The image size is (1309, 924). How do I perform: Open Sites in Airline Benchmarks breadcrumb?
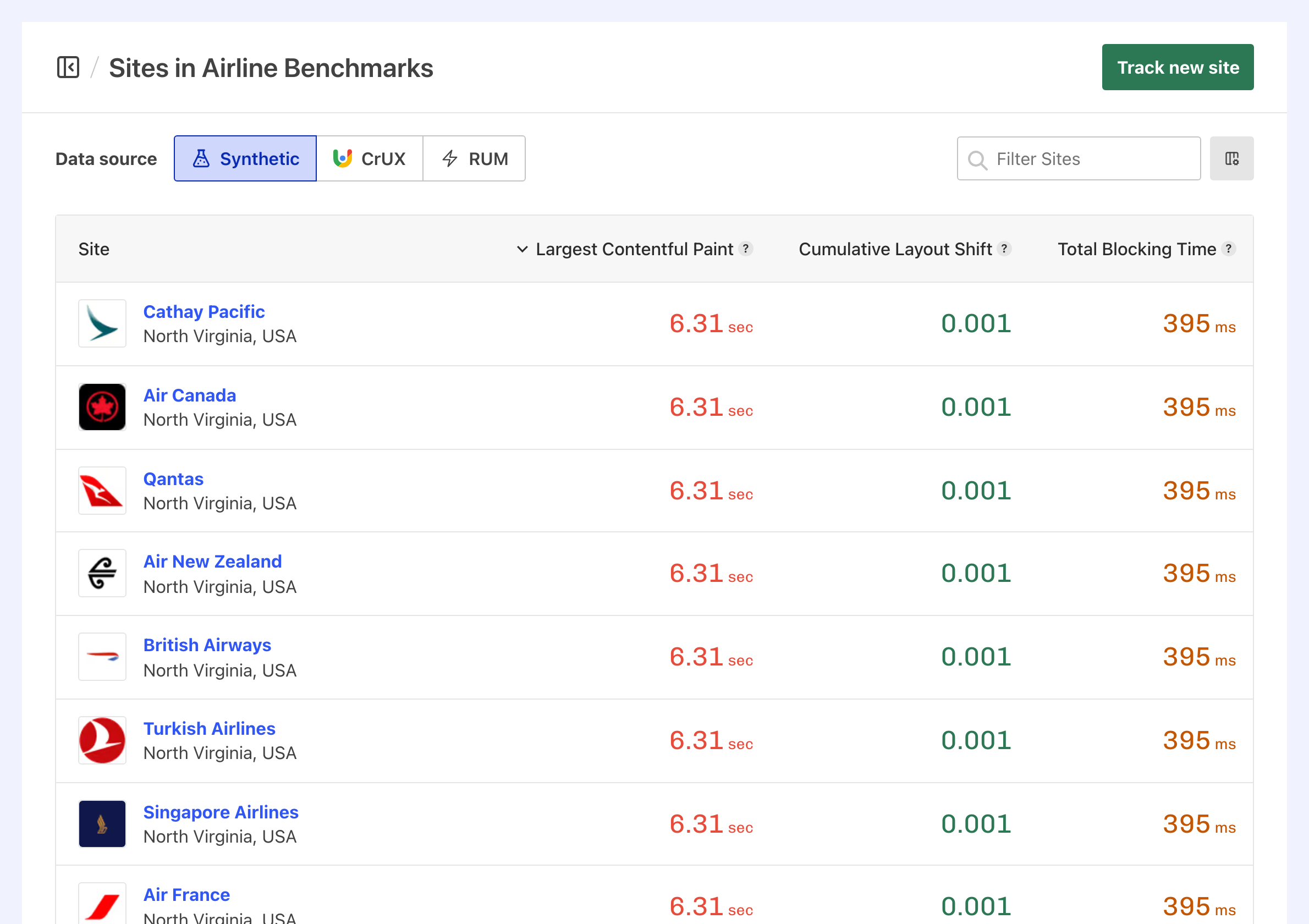[x=271, y=67]
